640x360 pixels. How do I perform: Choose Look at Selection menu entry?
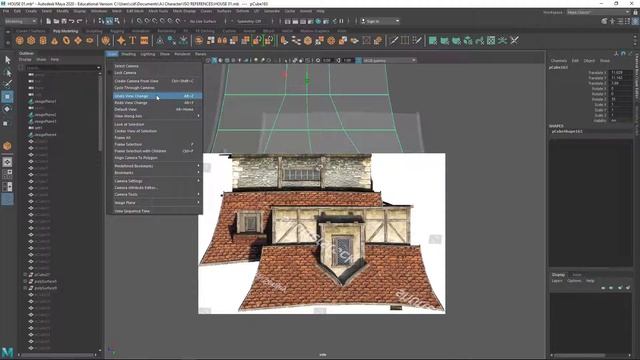[x=157, y=124]
